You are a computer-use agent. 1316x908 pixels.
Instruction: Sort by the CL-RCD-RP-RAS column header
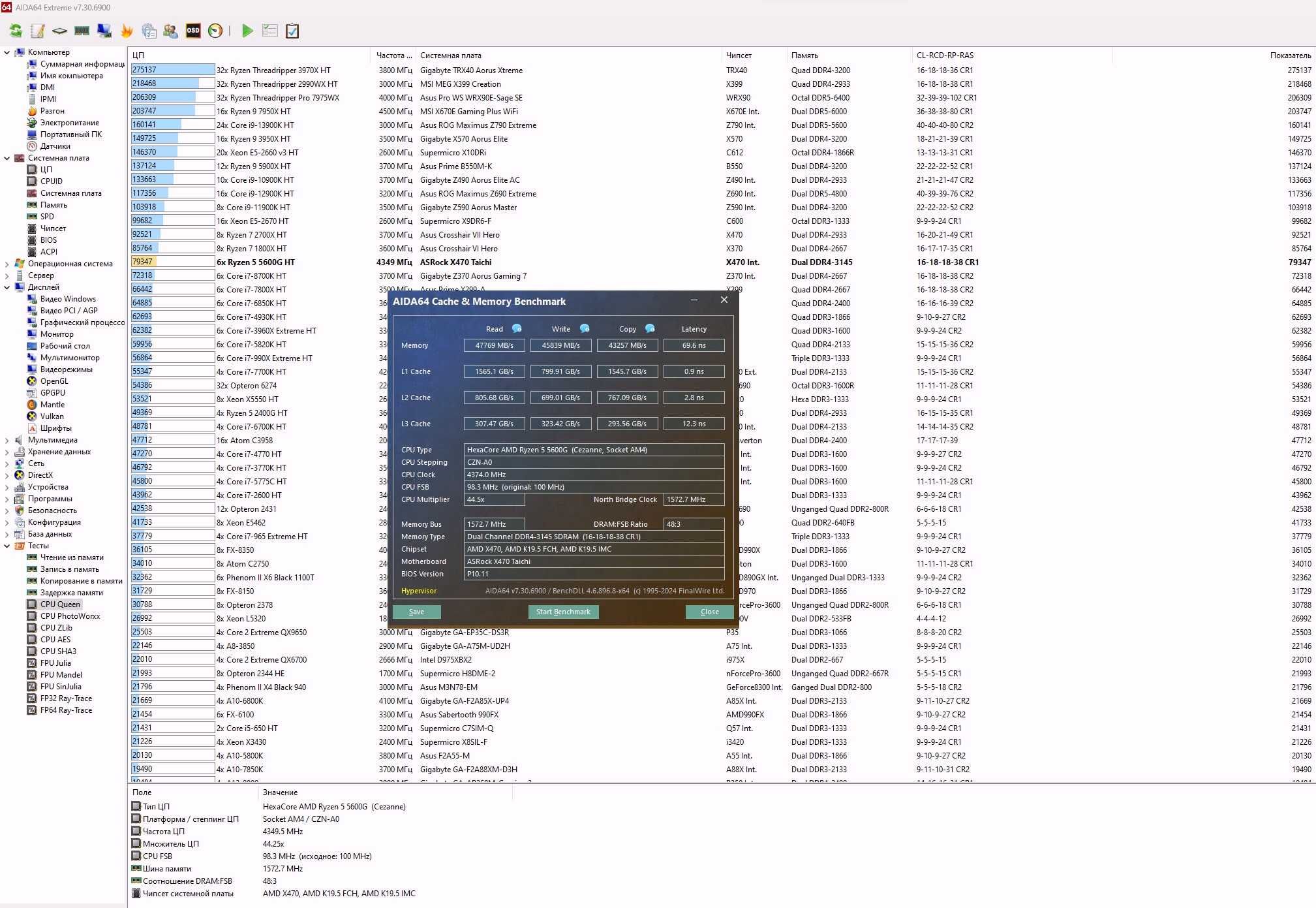point(1011,55)
